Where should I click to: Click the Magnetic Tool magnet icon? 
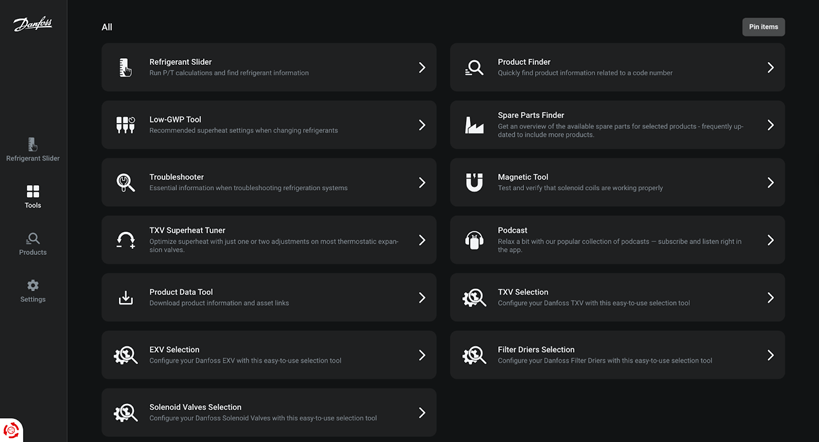[x=474, y=183]
